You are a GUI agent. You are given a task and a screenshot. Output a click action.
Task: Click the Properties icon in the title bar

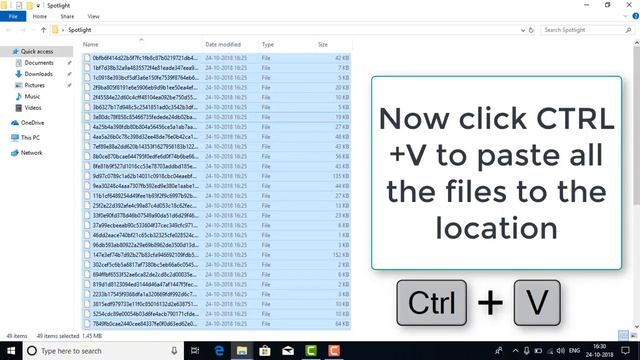coord(19,5)
